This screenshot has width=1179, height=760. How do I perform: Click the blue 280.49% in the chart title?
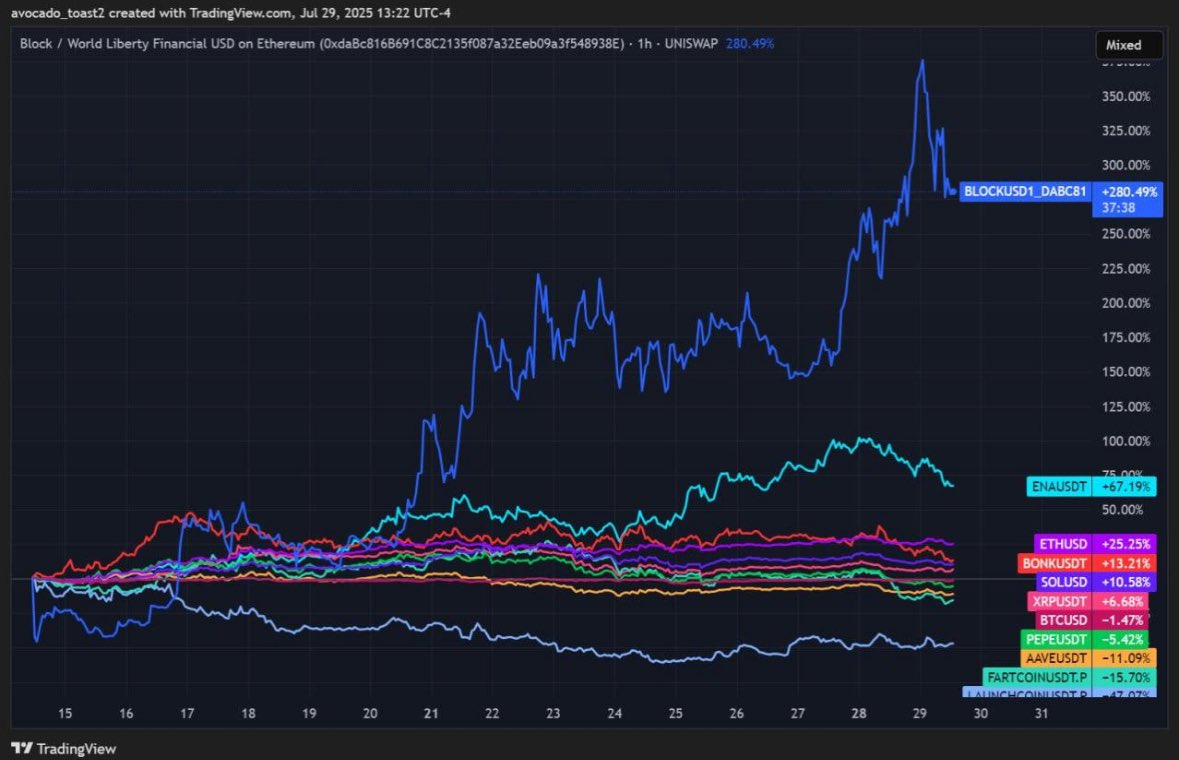750,44
